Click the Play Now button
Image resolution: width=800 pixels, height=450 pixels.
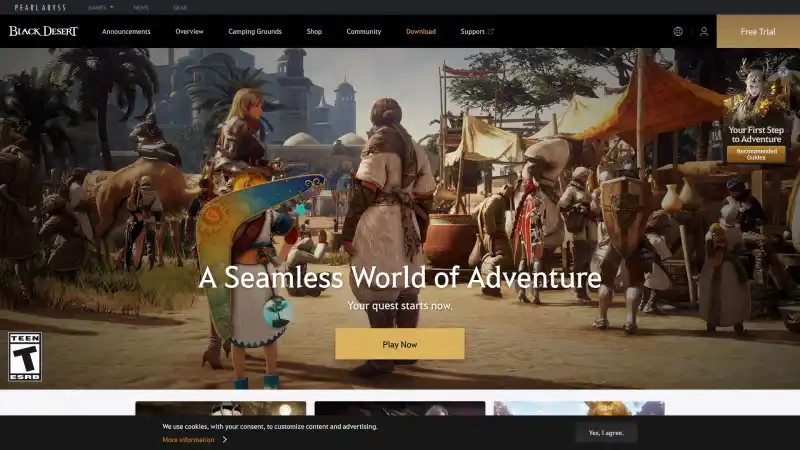[400, 344]
